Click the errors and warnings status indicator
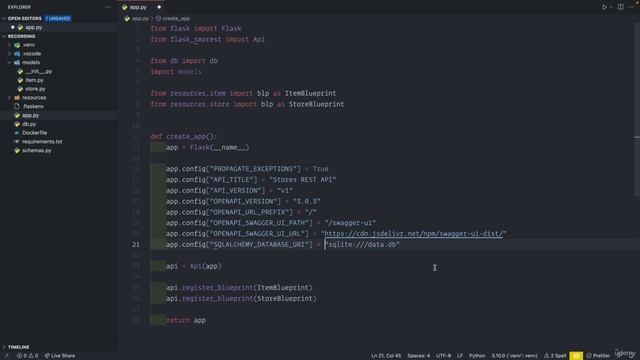 pyautogui.click(x=27, y=356)
